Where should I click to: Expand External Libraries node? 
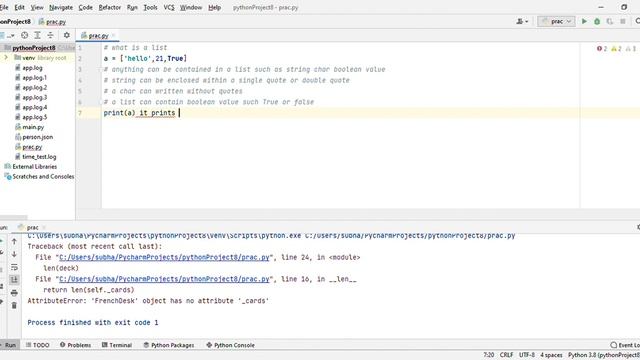click(34, 167)
